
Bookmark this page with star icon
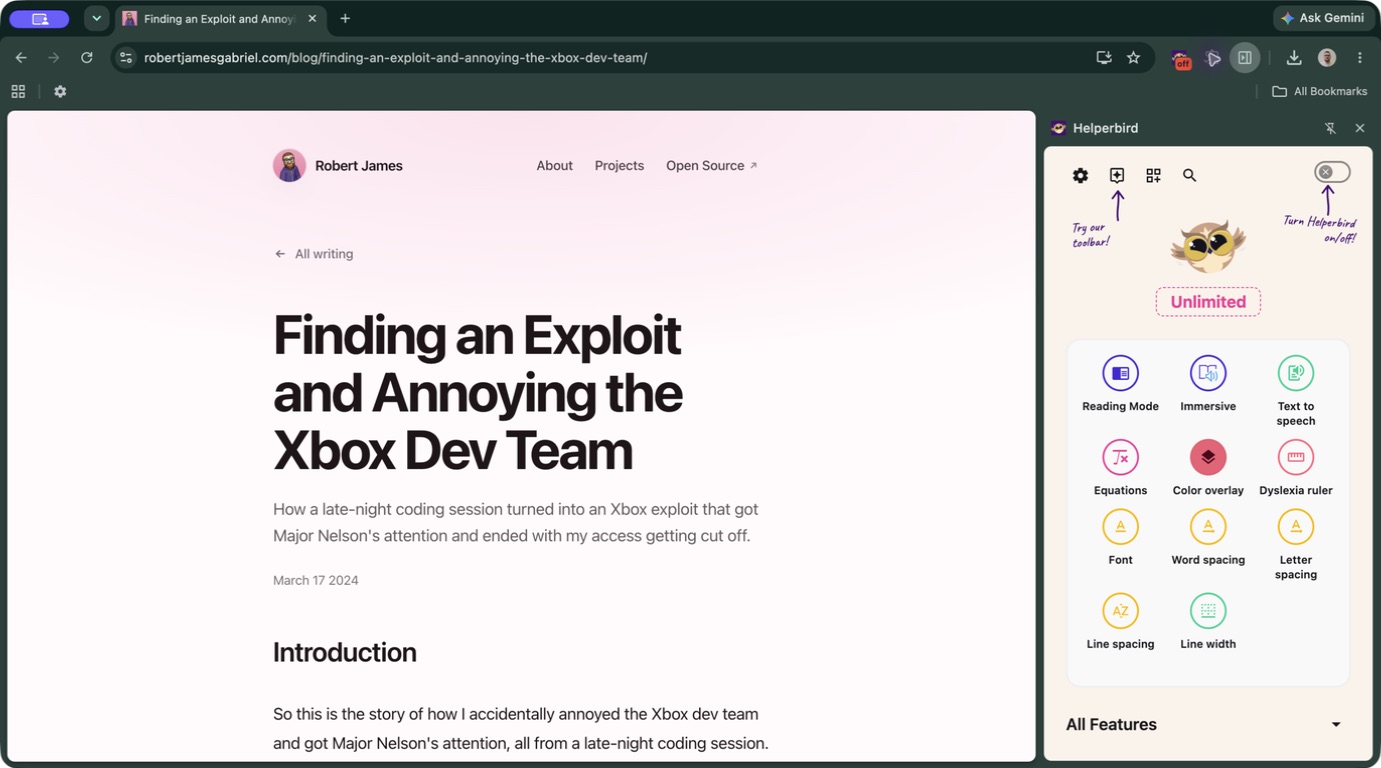pos(1133,58)
